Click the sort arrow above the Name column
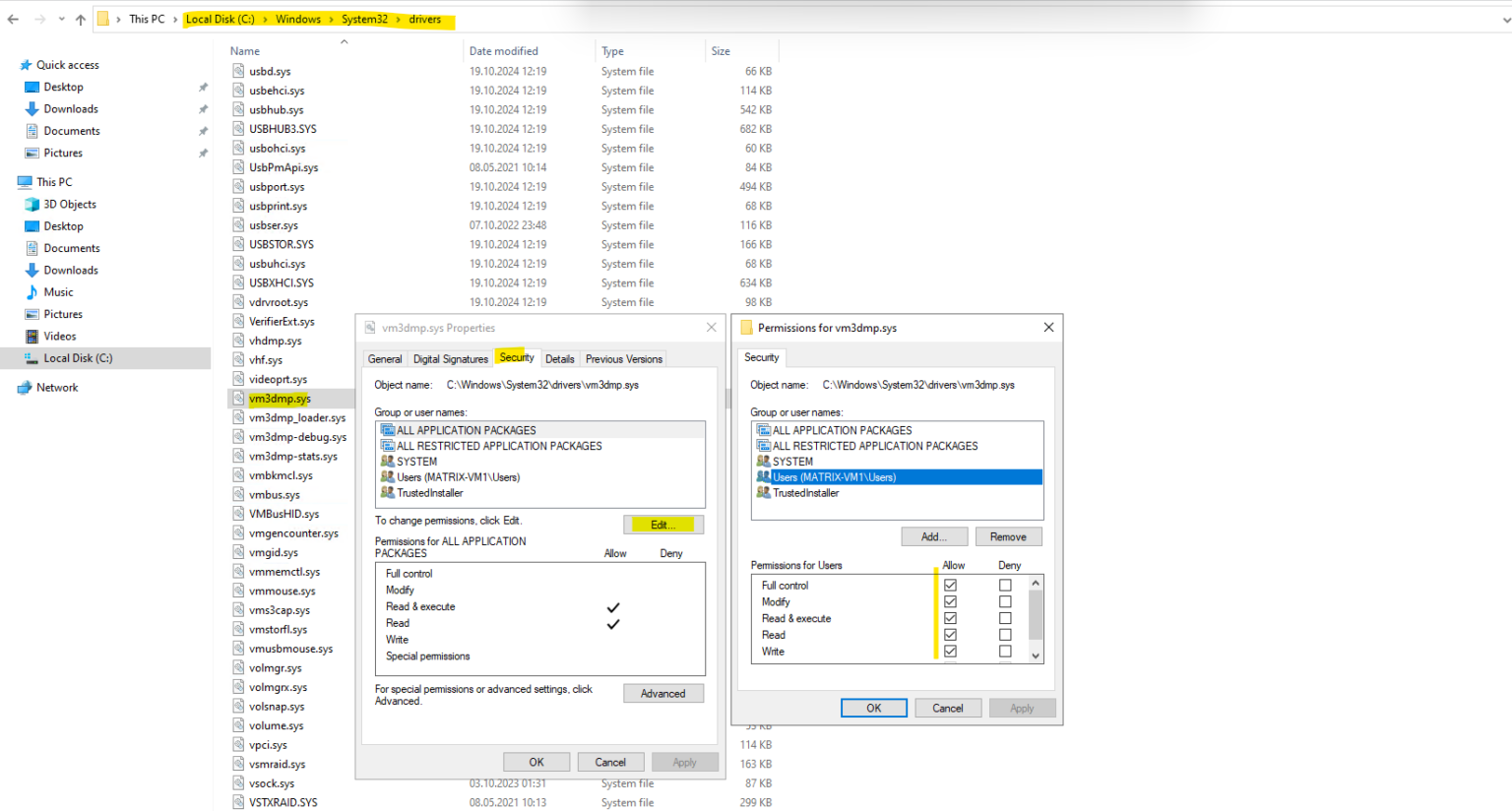 coord(344,42)
